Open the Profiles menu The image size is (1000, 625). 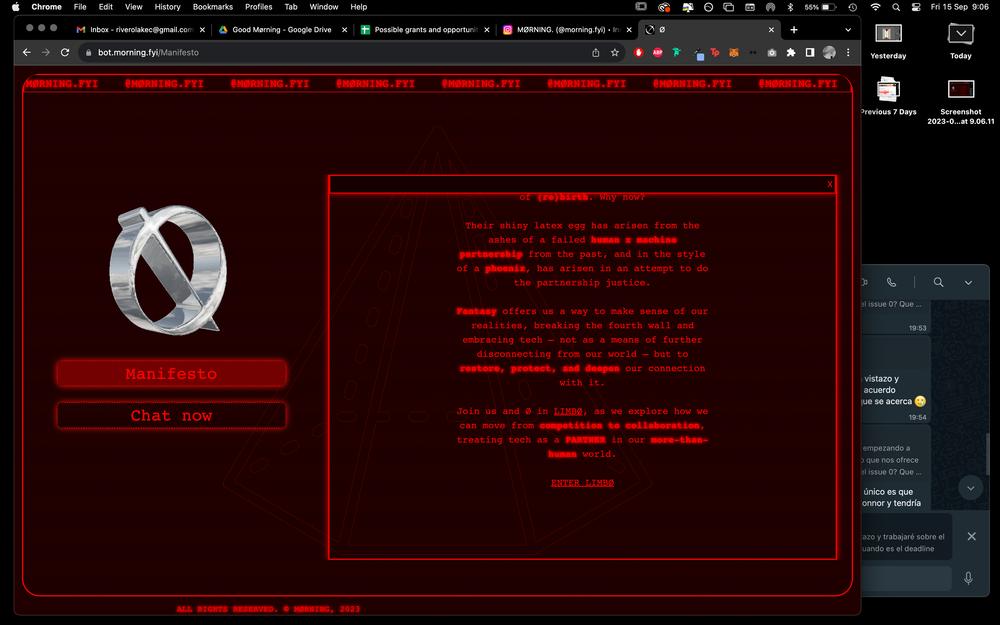point(258,7)
